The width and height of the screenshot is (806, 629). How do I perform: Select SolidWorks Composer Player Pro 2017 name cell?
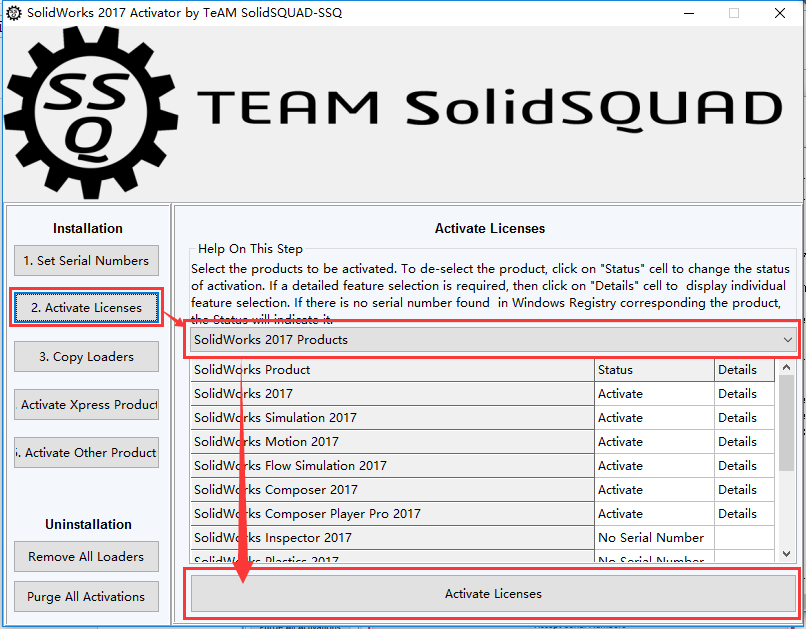click(x=392, y=513)
